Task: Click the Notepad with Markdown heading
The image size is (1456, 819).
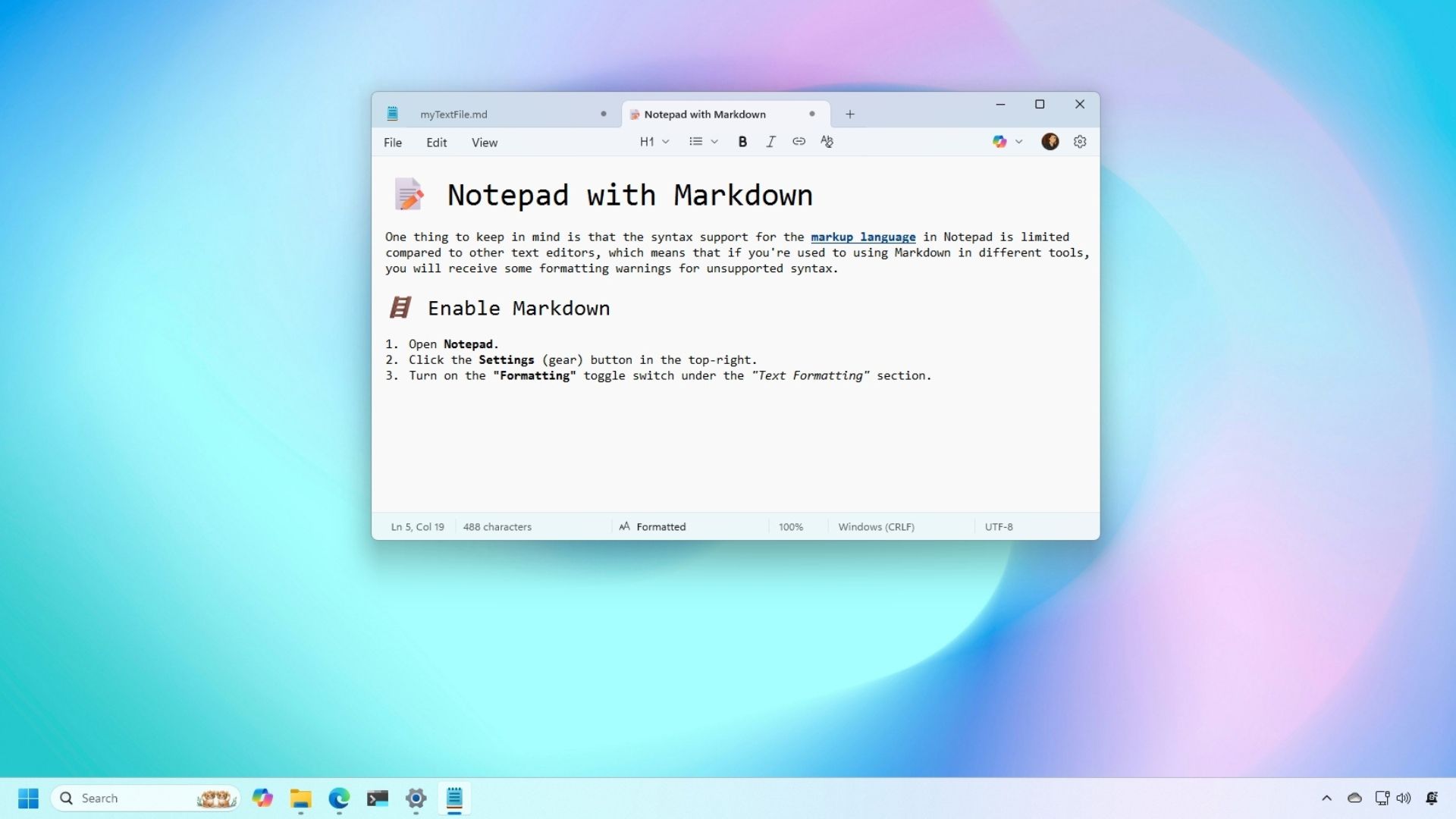Action: pos(629,196)
